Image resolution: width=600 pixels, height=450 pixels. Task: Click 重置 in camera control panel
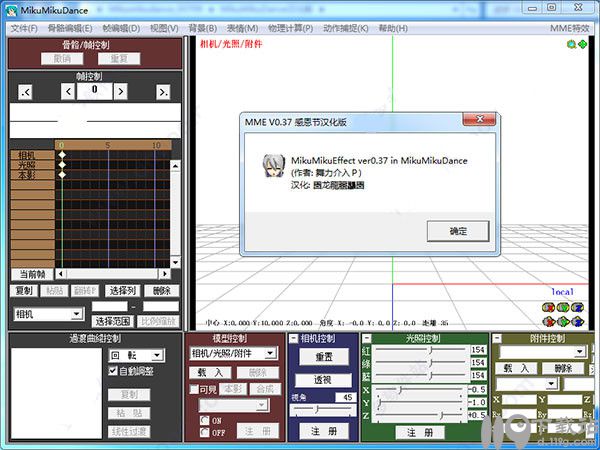coord(324,357)
